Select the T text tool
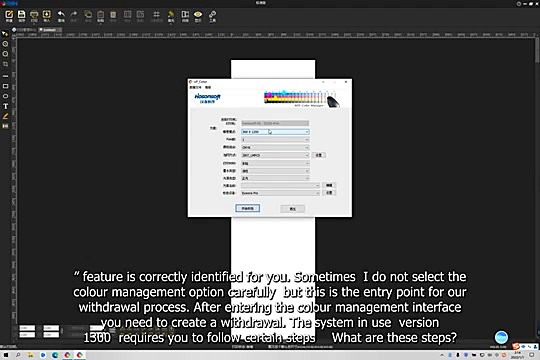Screen dimensions: 540x360 5,106
